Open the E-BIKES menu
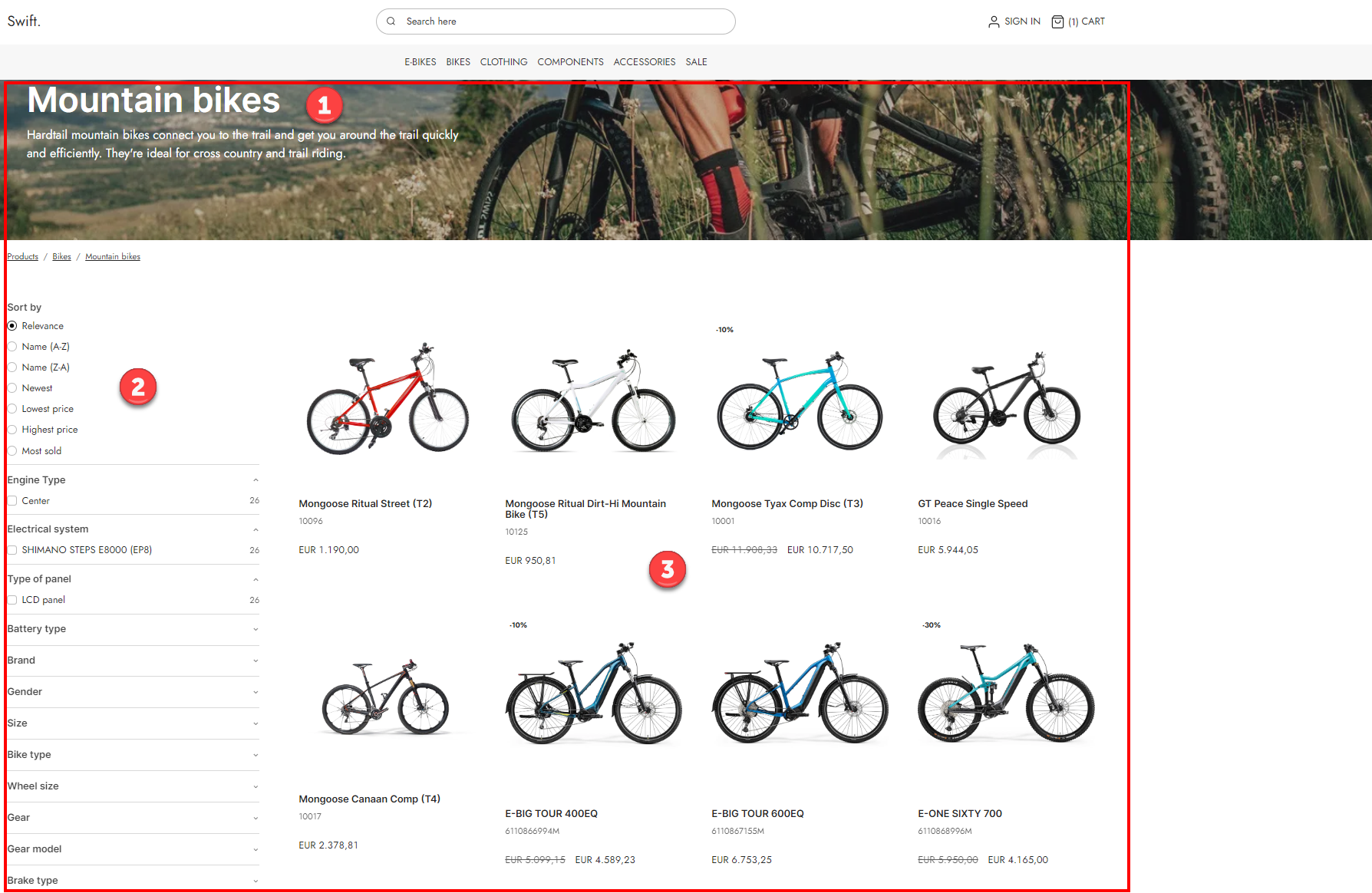Image resolution: width=1372 pixels, height=893 pixels. (x=421, y=62)
